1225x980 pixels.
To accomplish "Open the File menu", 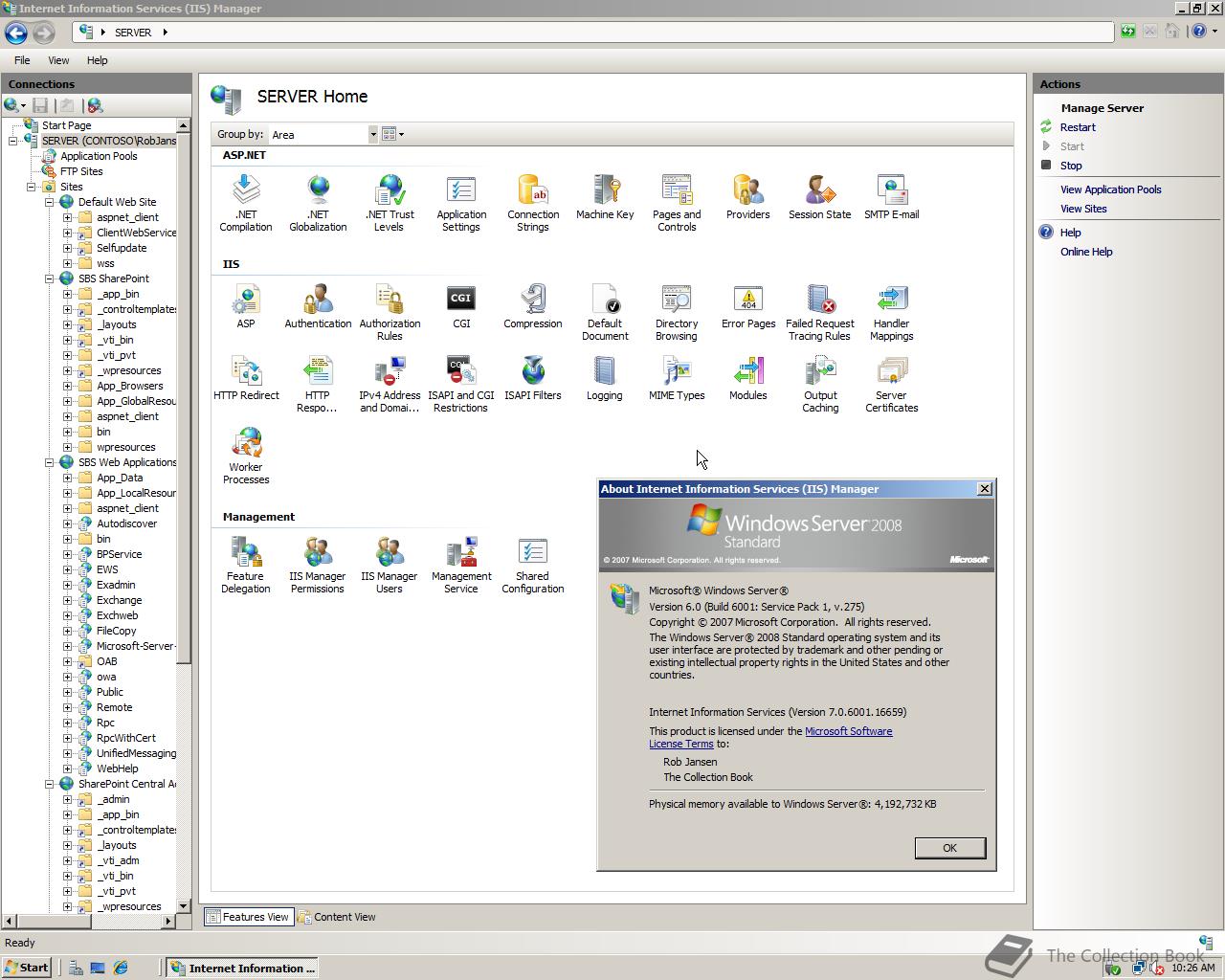I will 22,60.
